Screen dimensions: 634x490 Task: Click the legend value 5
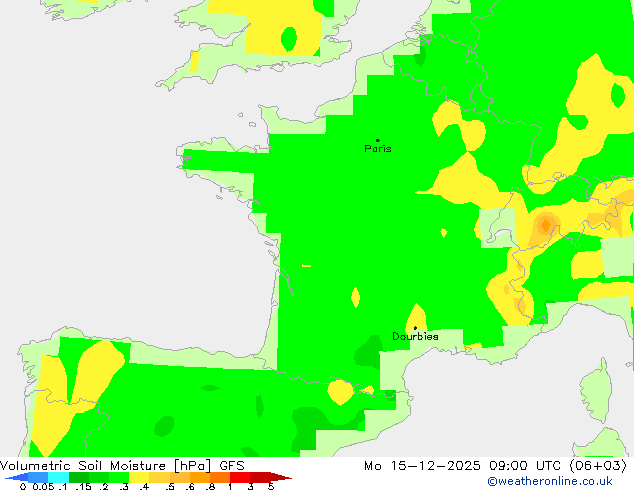(x=271, y=486)
